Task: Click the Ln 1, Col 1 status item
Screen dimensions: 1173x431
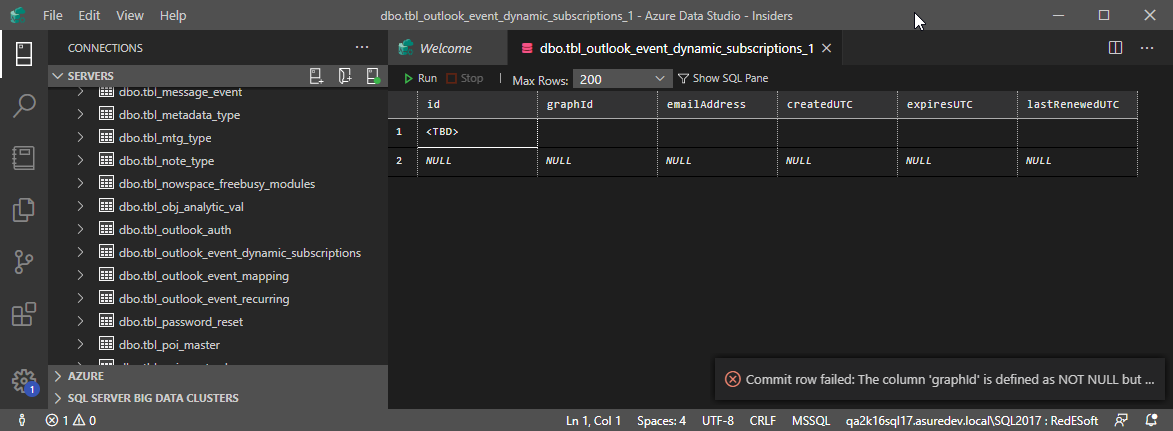Action: pyautogui.click(x=593, y=421)
